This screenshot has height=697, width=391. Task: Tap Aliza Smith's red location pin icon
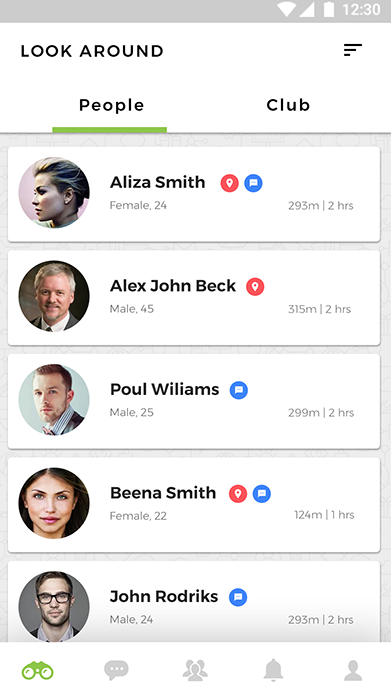[x=230, y=183]
